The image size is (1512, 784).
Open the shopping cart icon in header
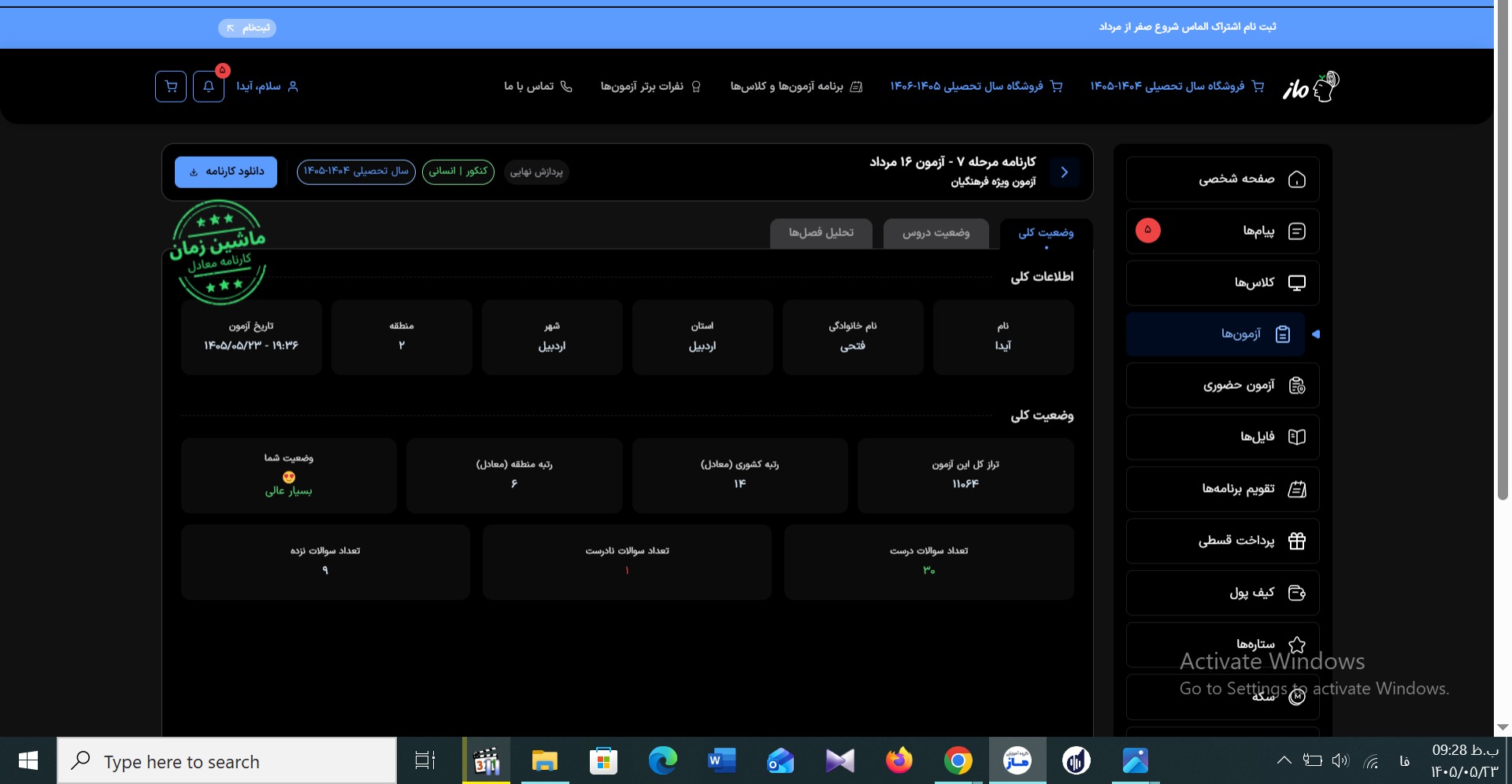click(171, 87)
